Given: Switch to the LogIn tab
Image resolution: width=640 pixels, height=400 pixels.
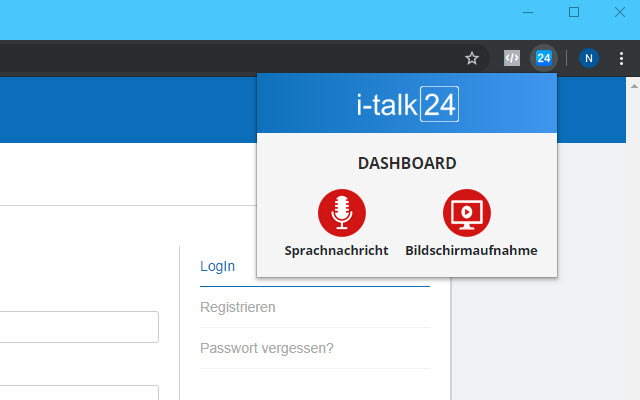Looking at the screenshot, I should coord(217,266).
